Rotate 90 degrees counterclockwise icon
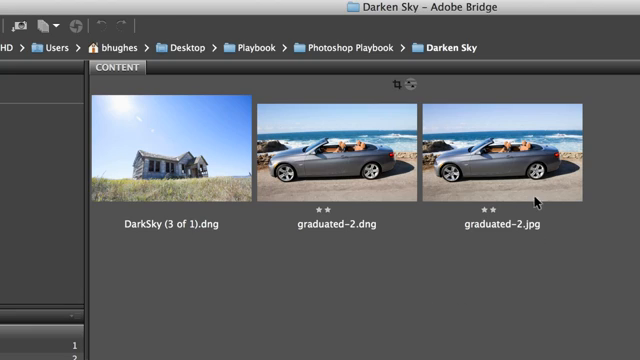 101,26
